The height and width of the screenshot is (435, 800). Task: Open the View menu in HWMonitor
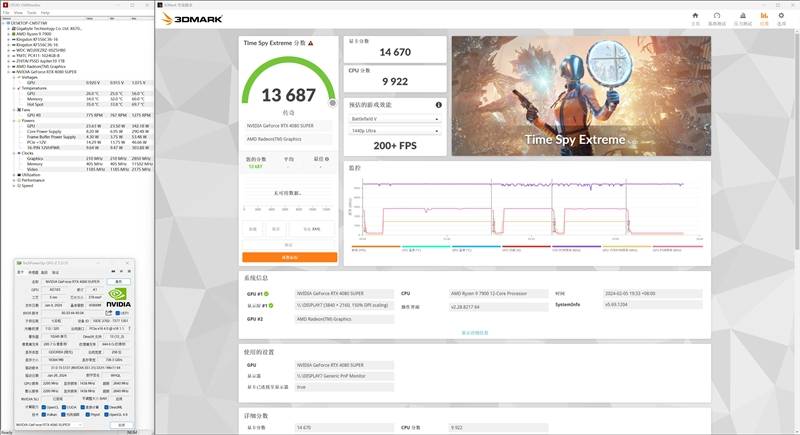[18, 13]
